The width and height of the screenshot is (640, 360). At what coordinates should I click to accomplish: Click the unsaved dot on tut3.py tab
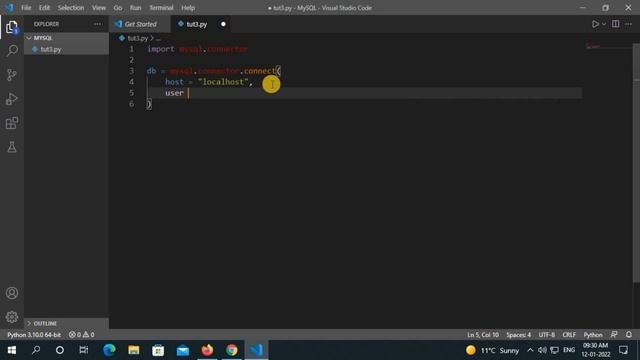pyautogui.click(x=223, y=24)
